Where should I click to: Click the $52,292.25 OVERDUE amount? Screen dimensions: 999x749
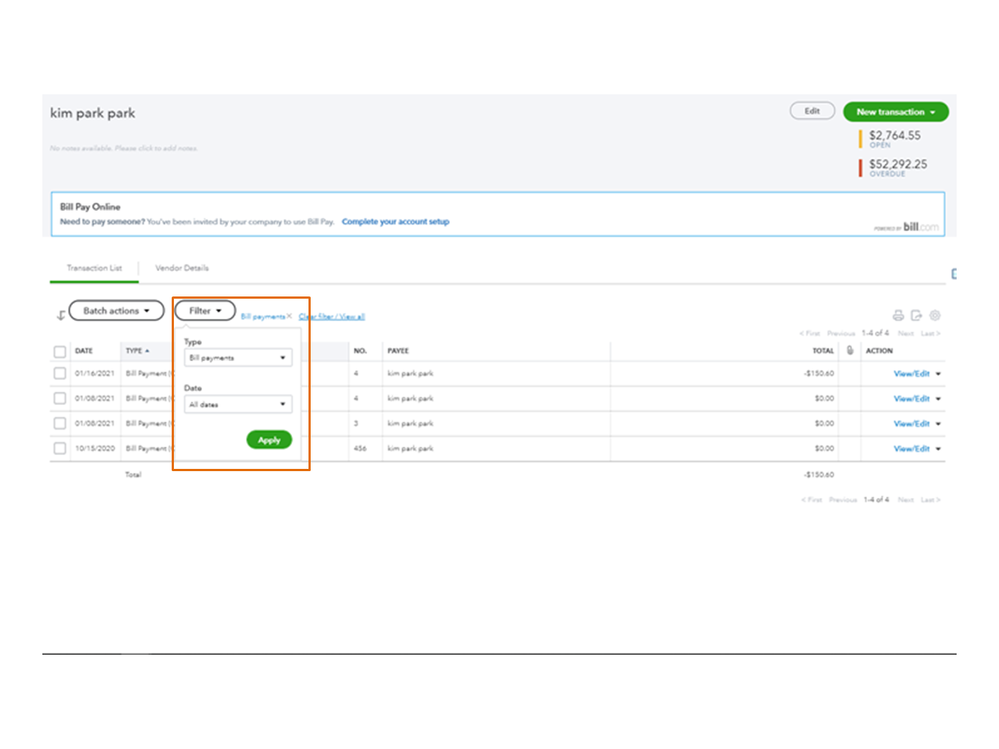898,164
